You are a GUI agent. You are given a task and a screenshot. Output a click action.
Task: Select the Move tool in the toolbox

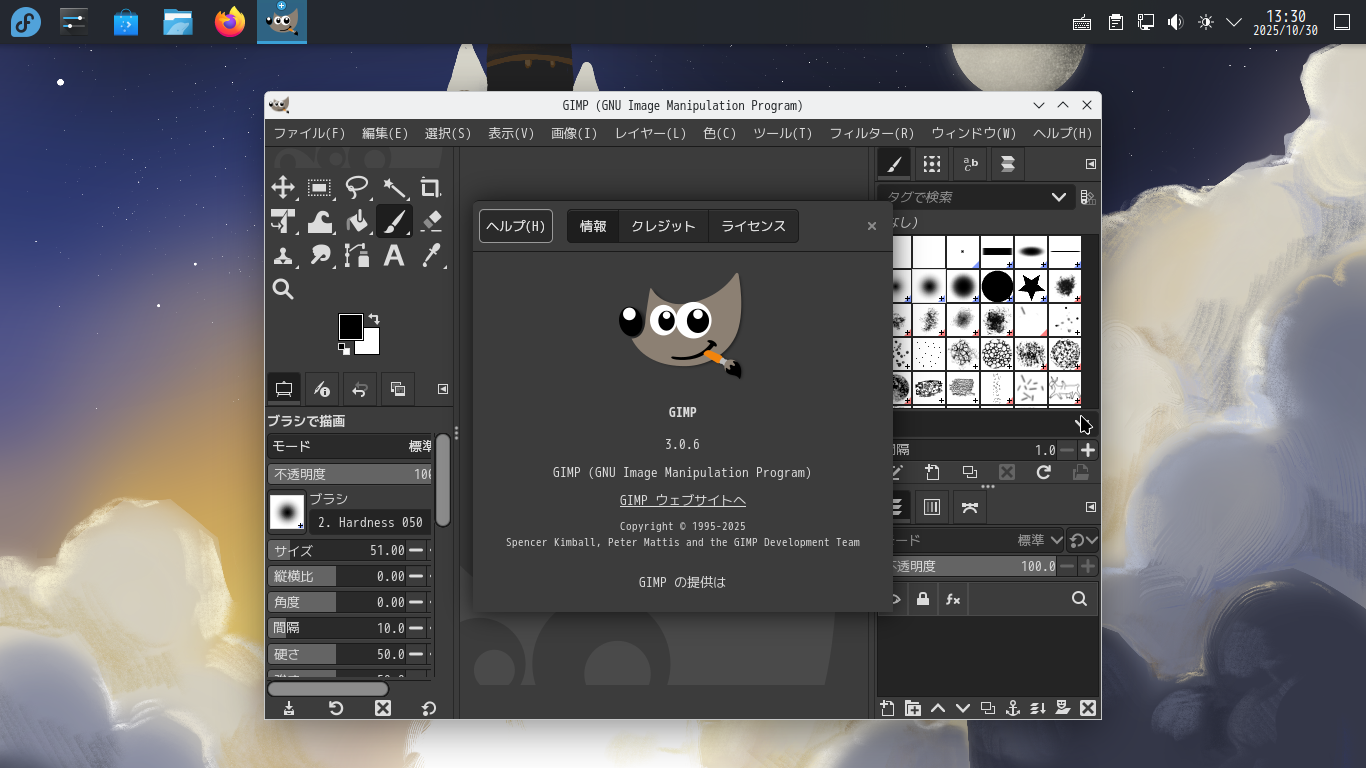(x=283, y=188)
